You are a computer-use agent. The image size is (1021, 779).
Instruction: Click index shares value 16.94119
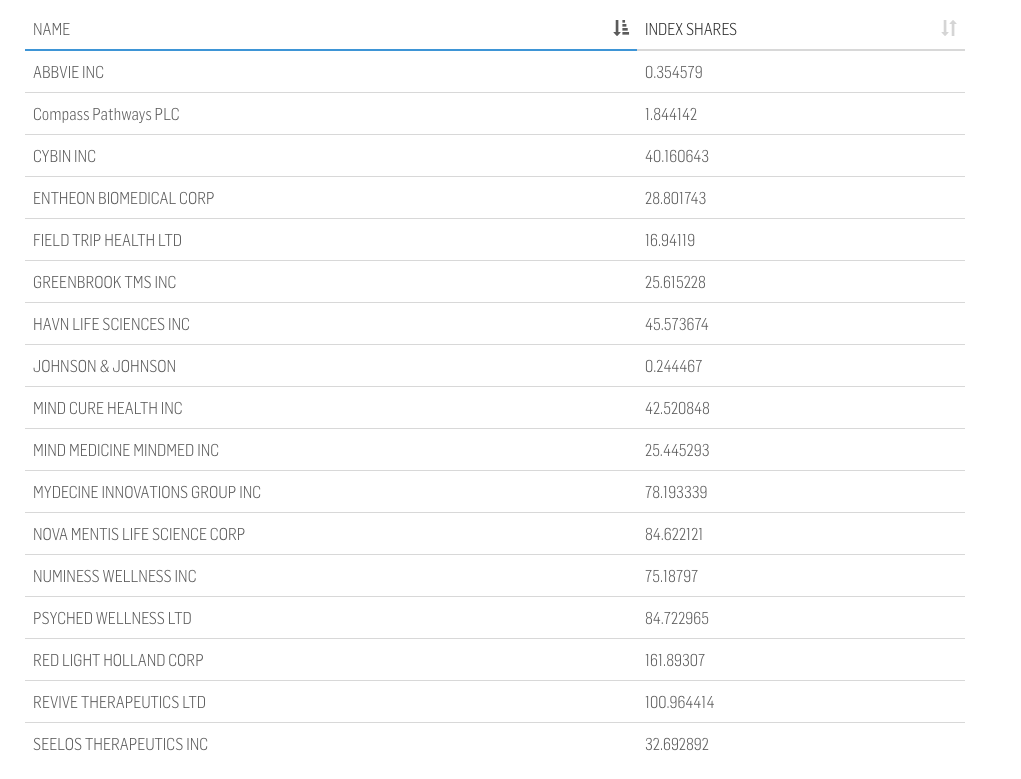tap(670, 240)
